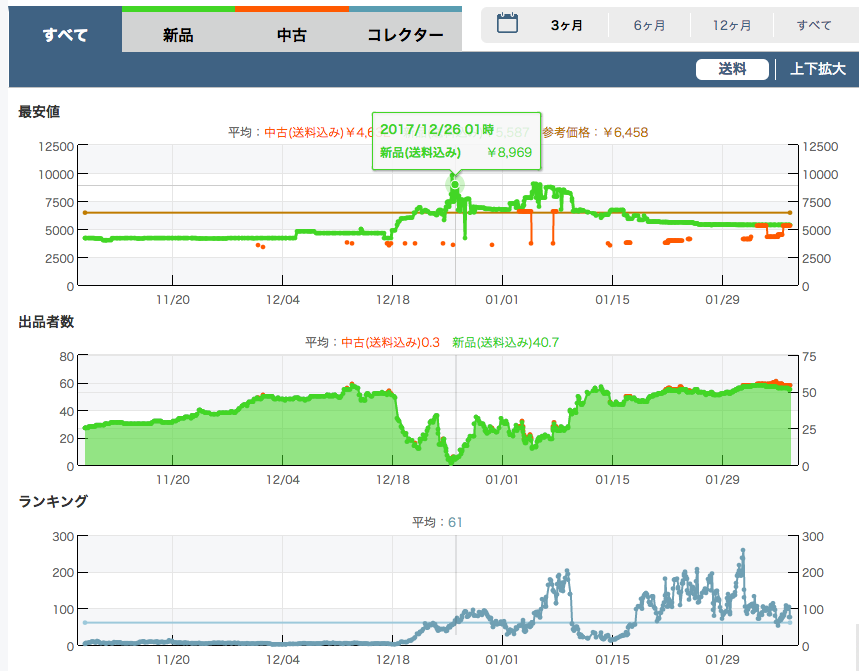Show the 12ヶ月 time range
Viewport: 859px width, 671px height.
pyautogui.click(x=732, y=26)
